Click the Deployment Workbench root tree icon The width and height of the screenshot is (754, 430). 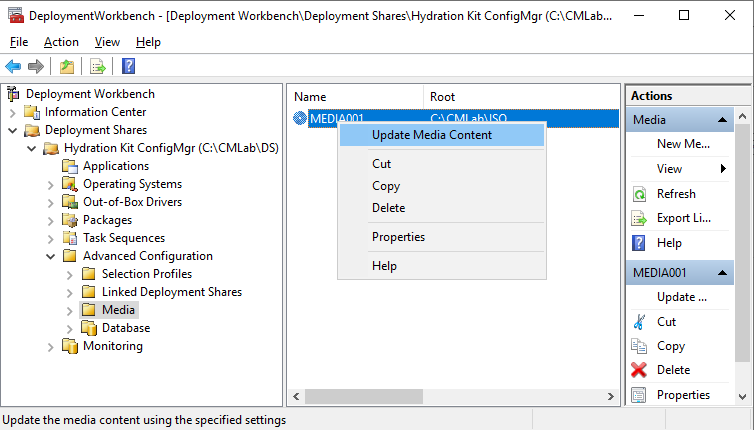pyautogui.click(x=14, y=94)
